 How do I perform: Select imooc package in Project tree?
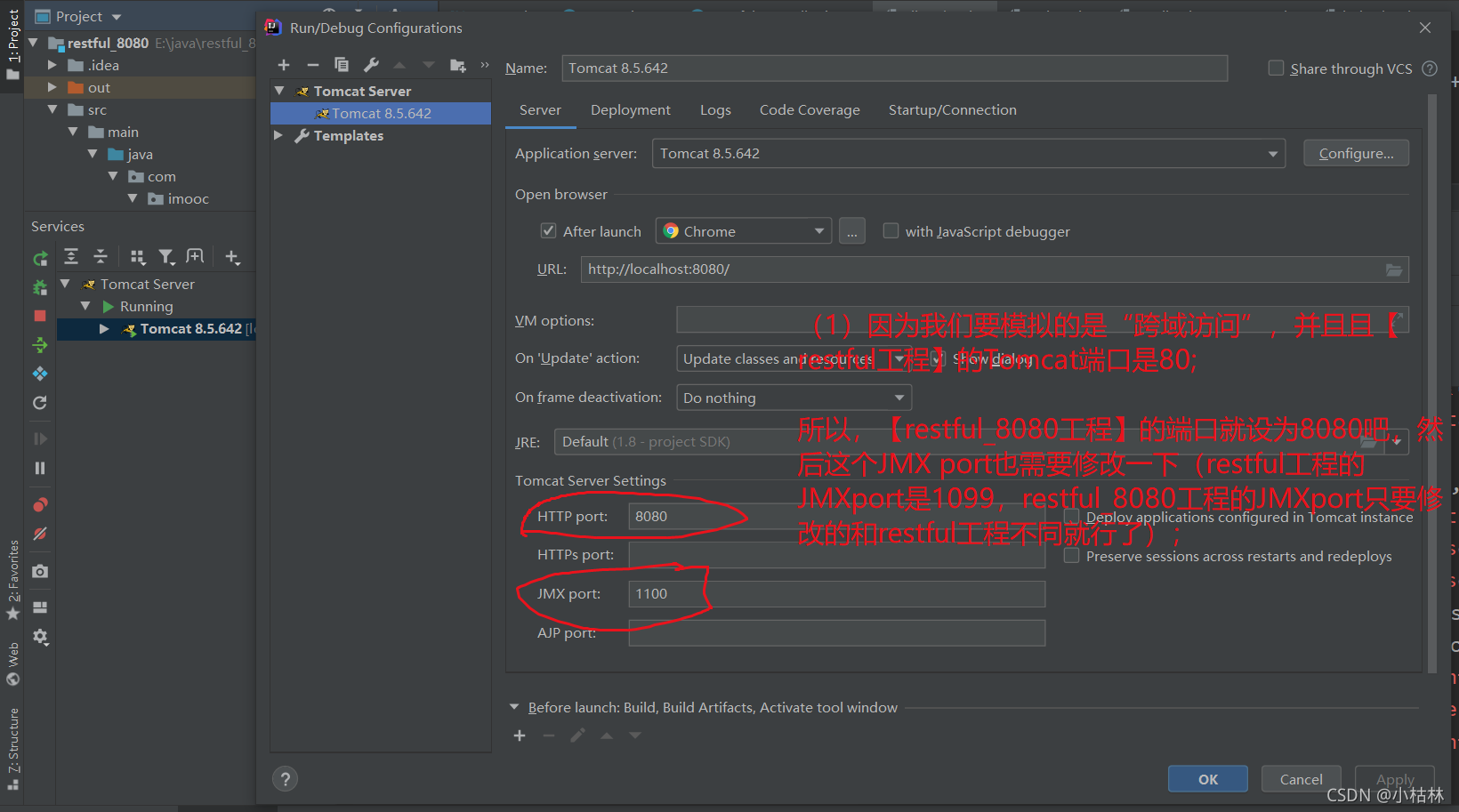(188, 198)
